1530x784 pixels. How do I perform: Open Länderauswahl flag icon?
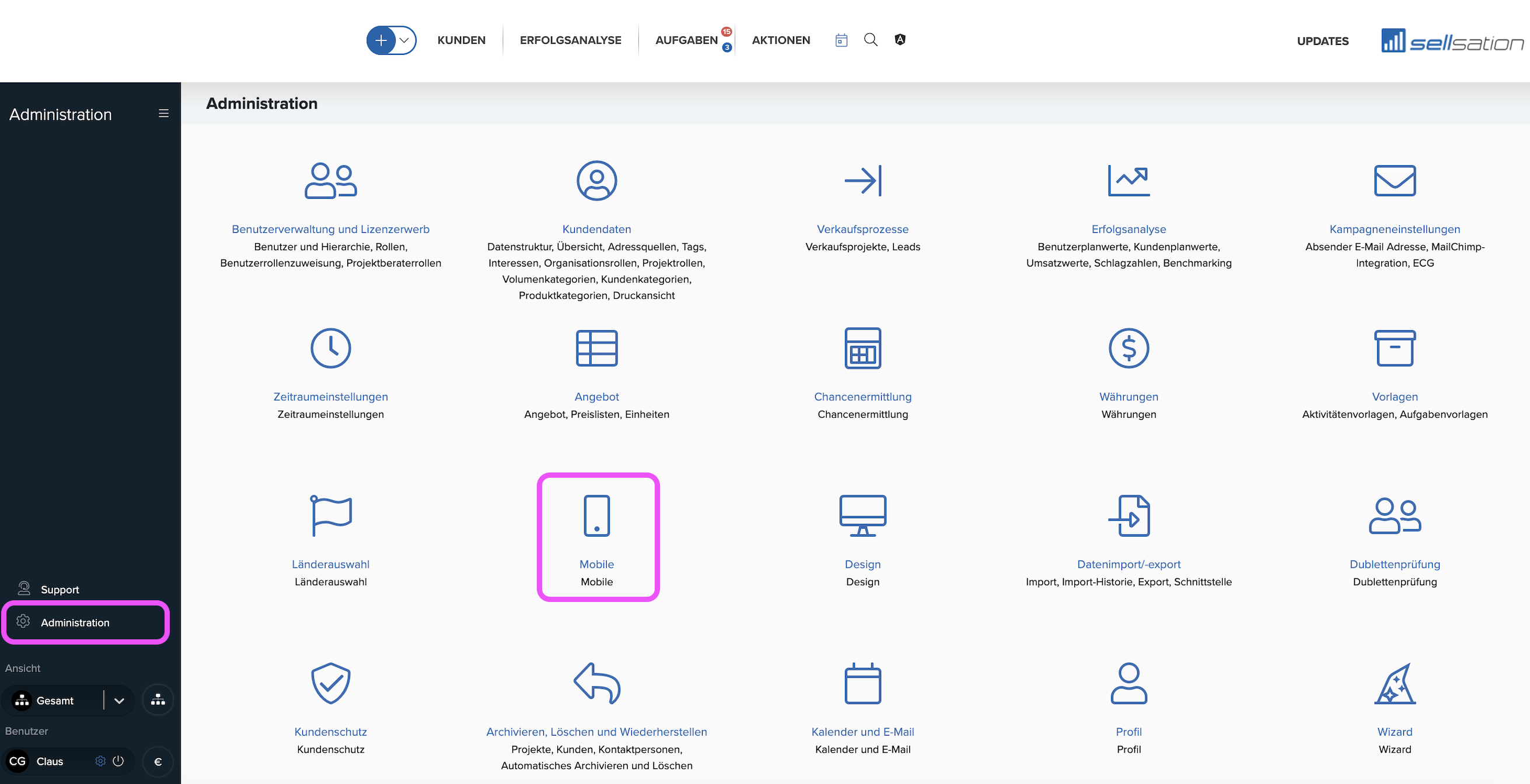pos(331,516)
